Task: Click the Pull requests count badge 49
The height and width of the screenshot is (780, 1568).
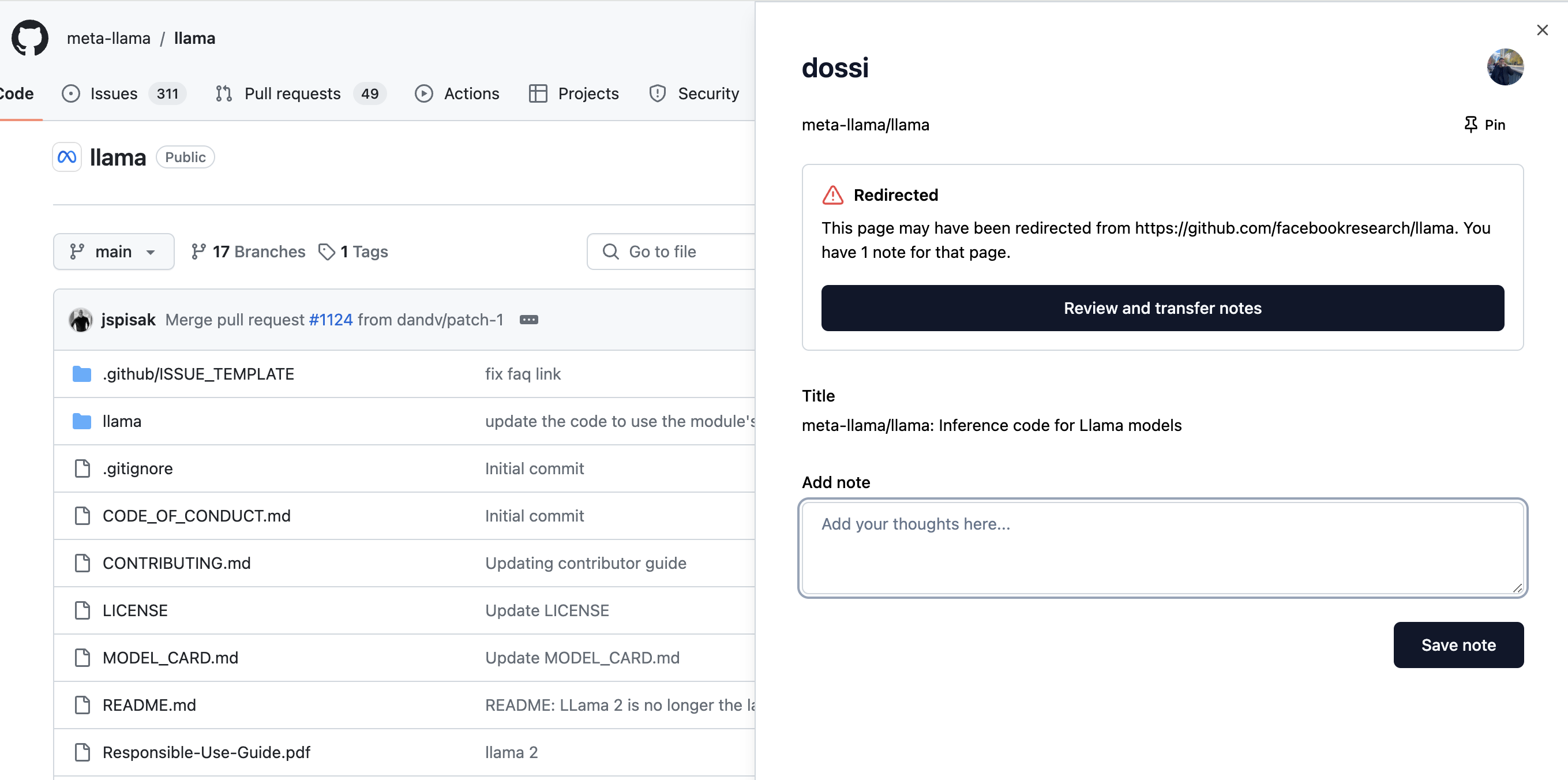Action: pos(369,94)
